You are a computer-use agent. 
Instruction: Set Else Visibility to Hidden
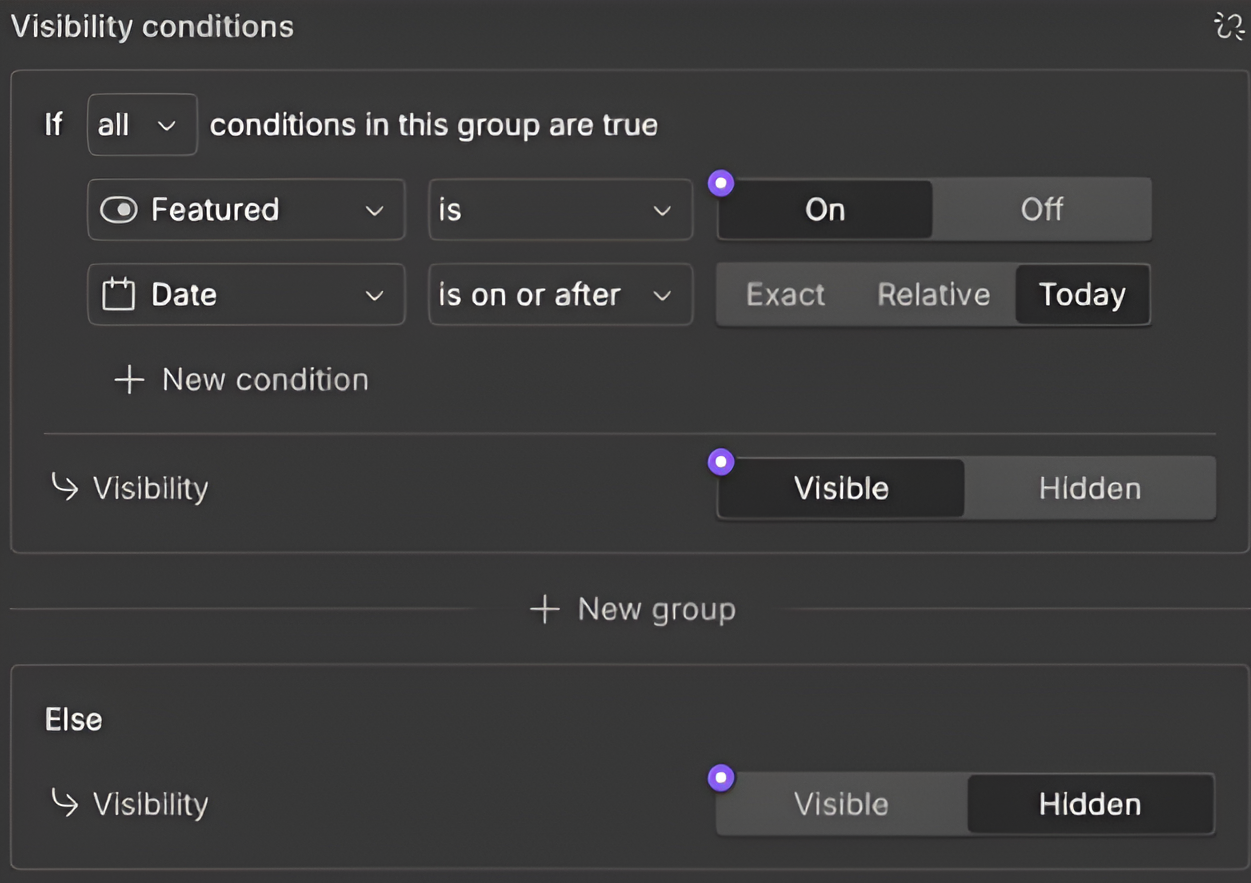[1090, 805]
